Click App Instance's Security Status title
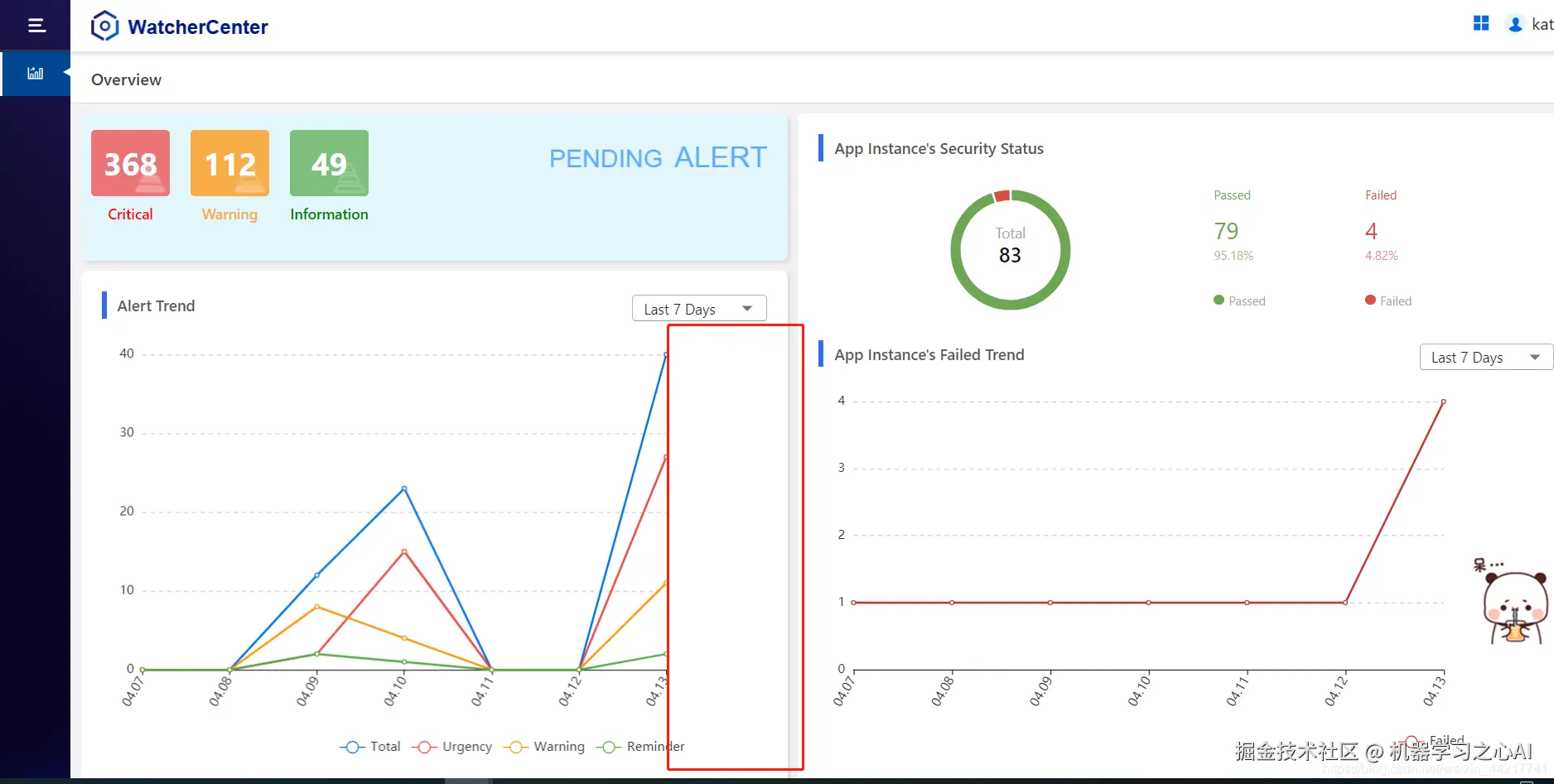The height and width of the screenshot is (784, 1554). click(939, 148)
